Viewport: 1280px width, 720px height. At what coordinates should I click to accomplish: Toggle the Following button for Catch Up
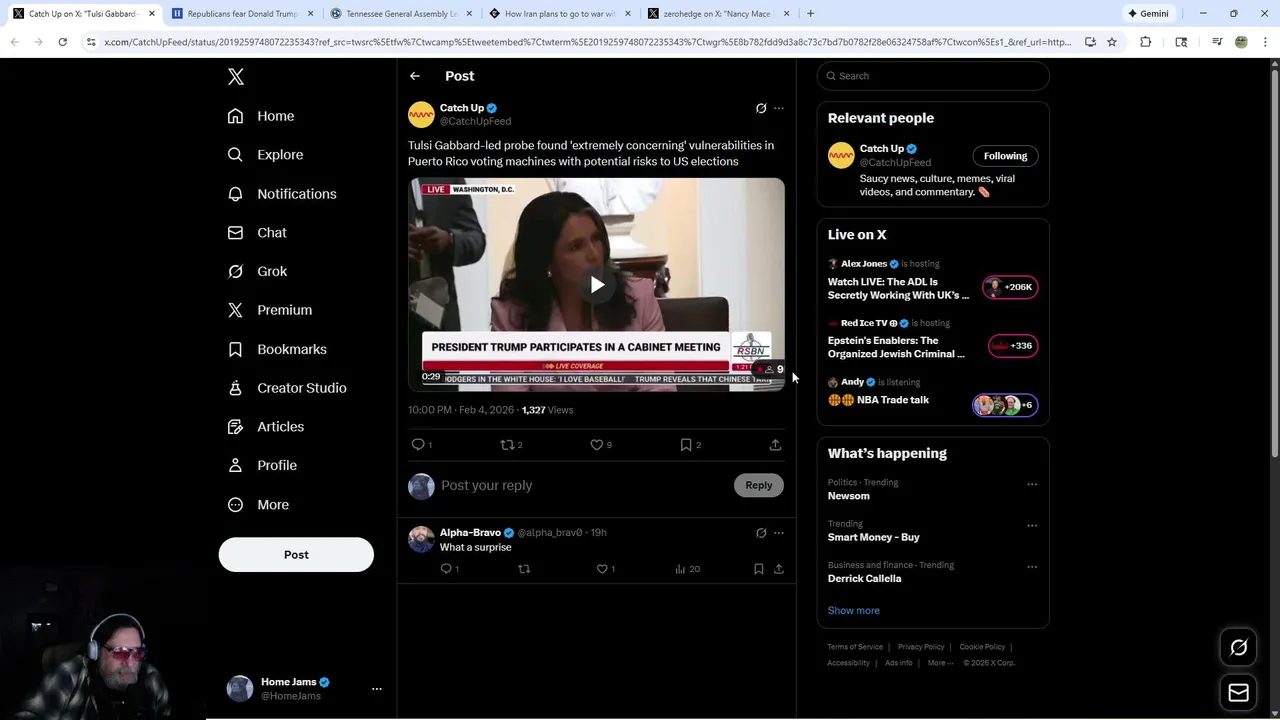coord(1005,156)
